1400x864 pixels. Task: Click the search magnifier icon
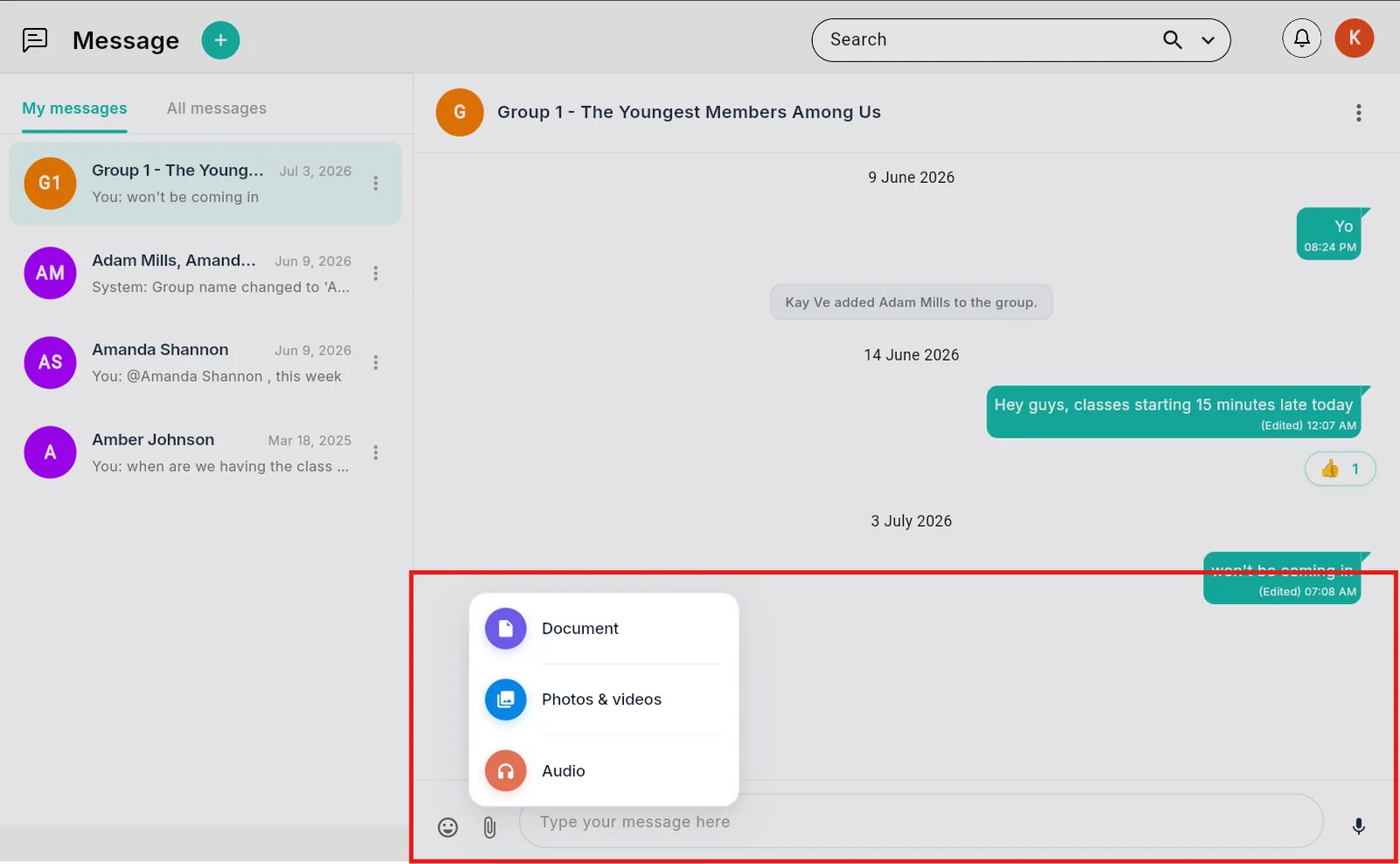pyautogui.click(x=1172, y=39)
